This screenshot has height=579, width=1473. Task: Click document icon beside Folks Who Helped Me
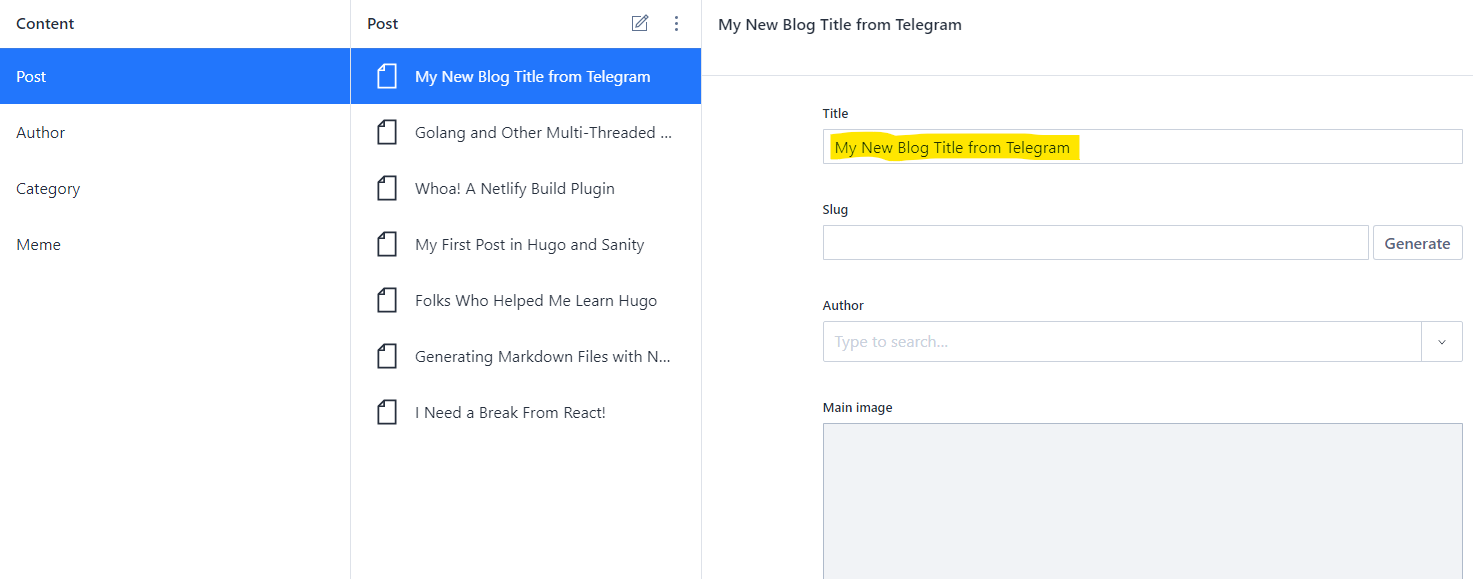coord(387,300)
